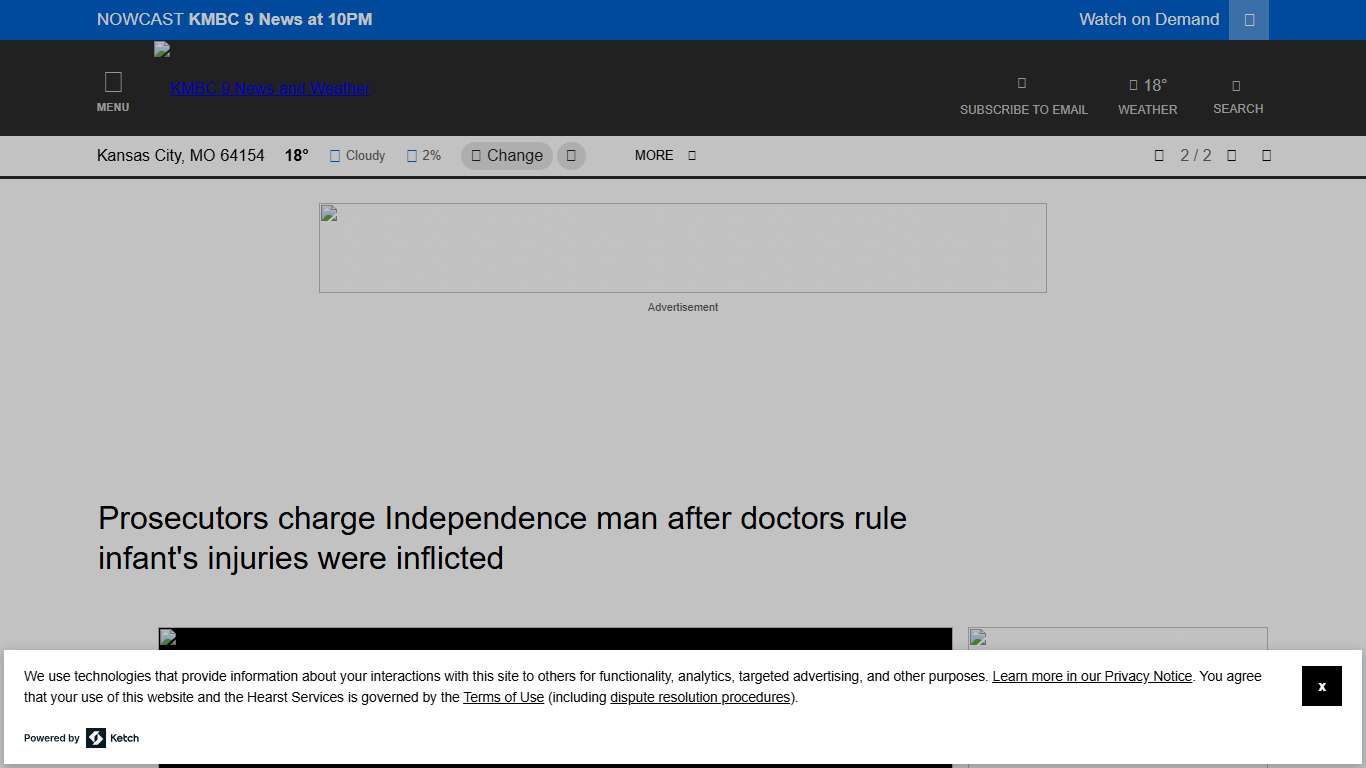Click the Cloudy weather condition icon
The height and width of the screenshot is (768, 1366).
click(x=335, y=156)
